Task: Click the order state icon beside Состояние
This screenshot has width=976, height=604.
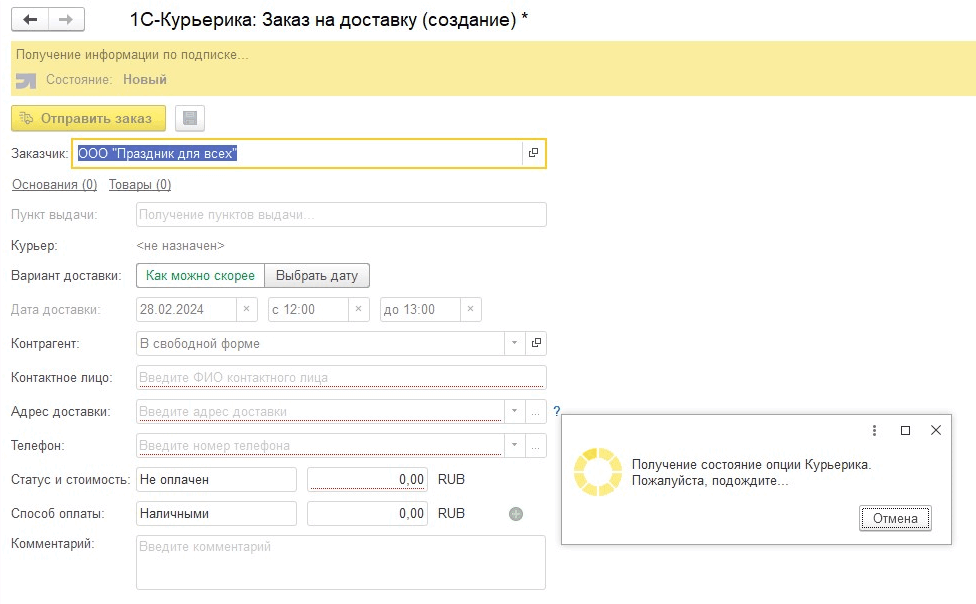Action: click(x=26, y=80)
